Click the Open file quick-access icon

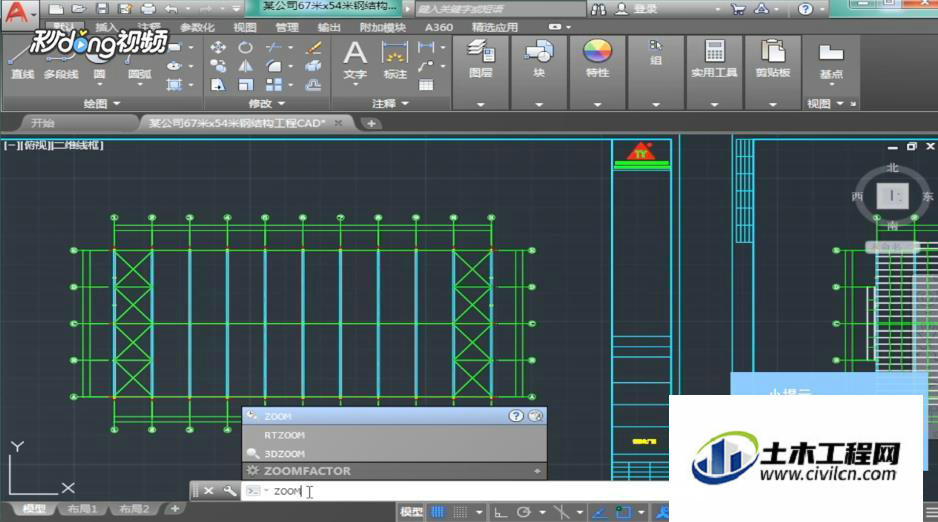[78, 9]
